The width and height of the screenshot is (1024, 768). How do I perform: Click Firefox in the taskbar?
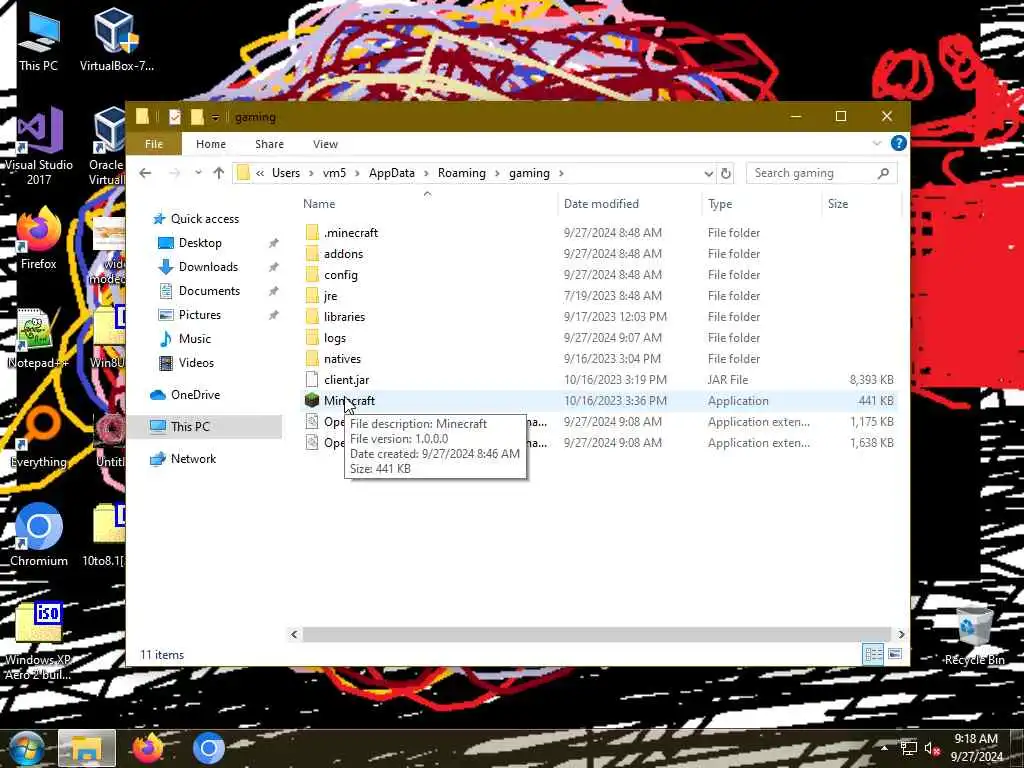148,748
